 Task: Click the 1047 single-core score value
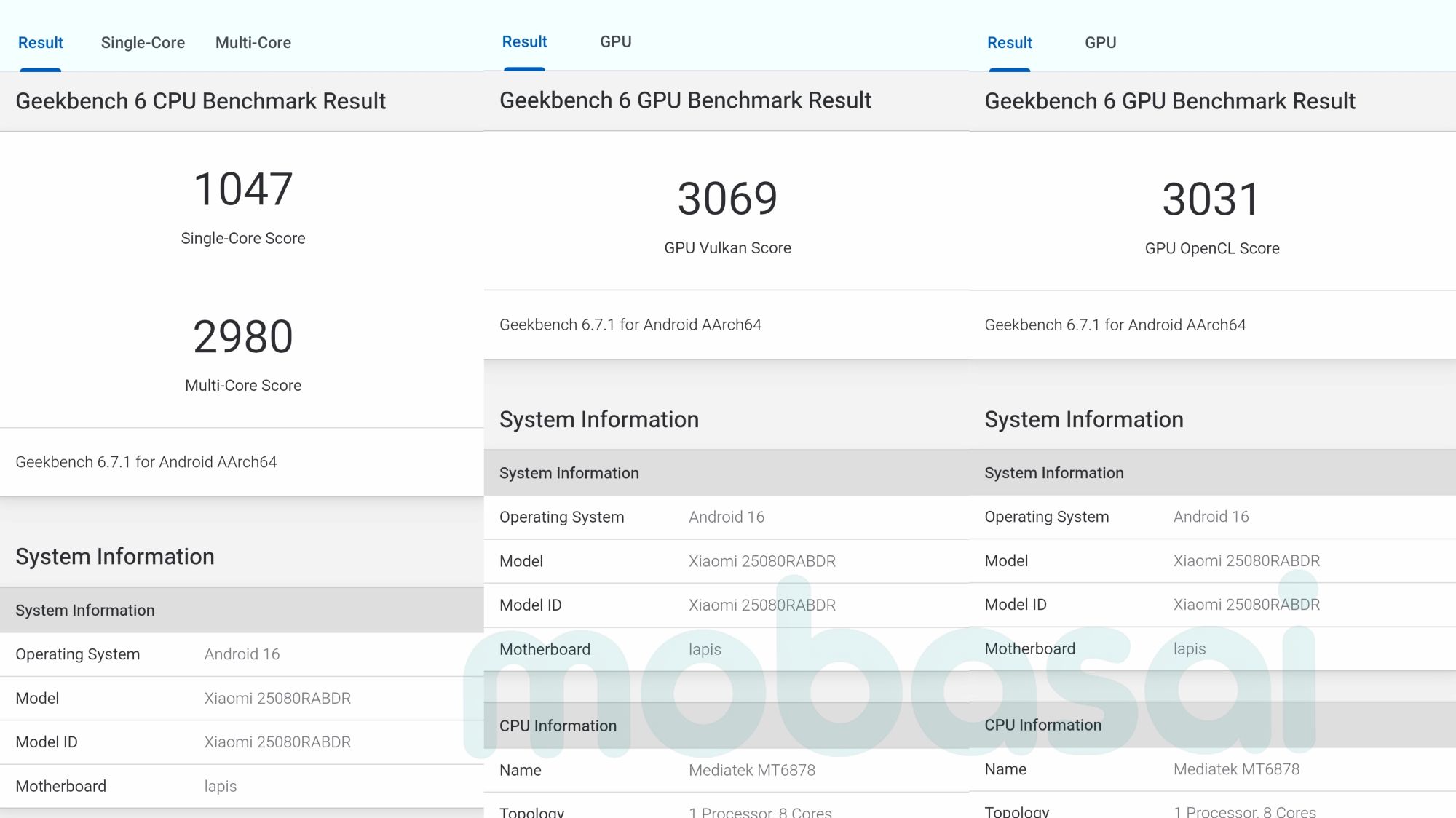coord(243,189)
